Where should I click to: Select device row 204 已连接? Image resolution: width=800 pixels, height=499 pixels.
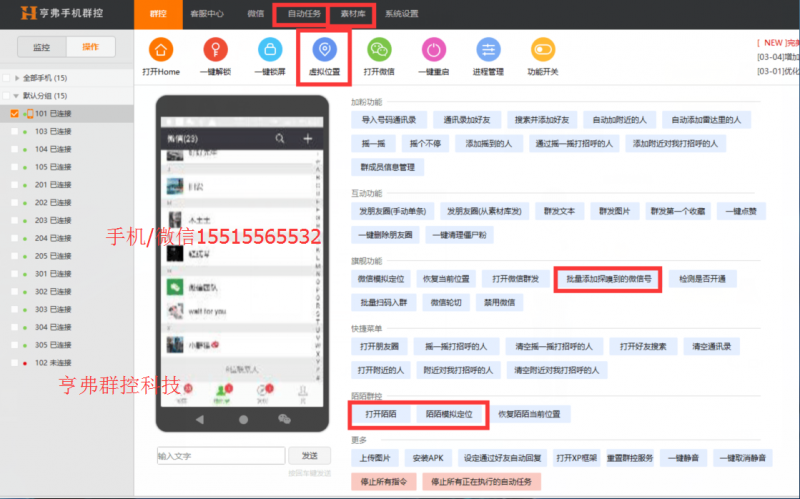click(67, 238)
